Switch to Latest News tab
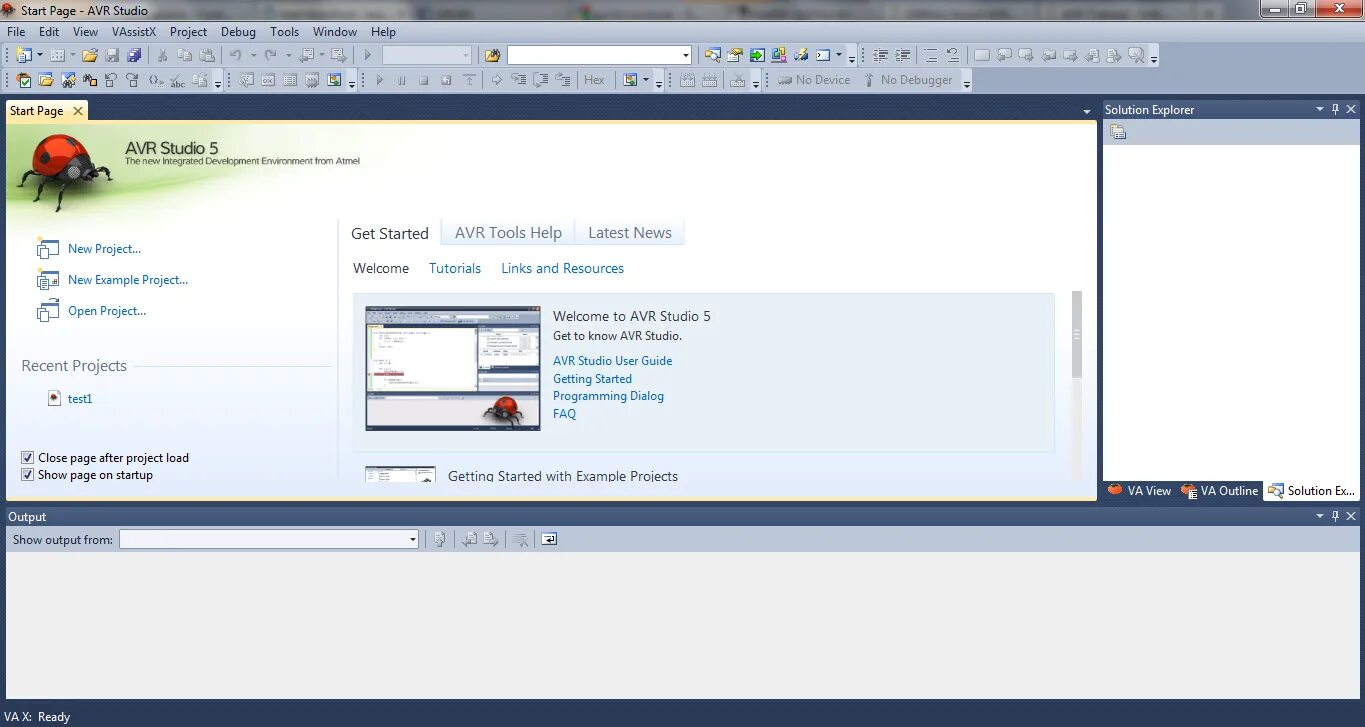1365x727 pixels. [630, 233]
